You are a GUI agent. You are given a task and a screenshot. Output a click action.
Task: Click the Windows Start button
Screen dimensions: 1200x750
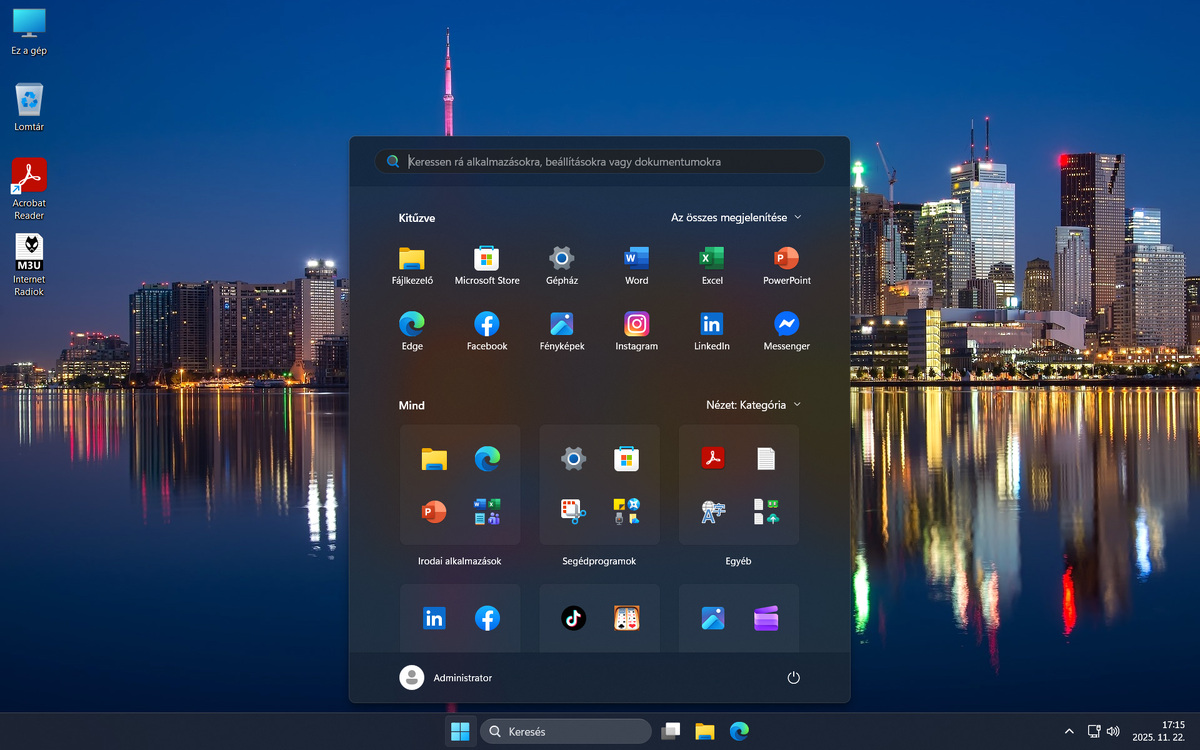(460, 731)
